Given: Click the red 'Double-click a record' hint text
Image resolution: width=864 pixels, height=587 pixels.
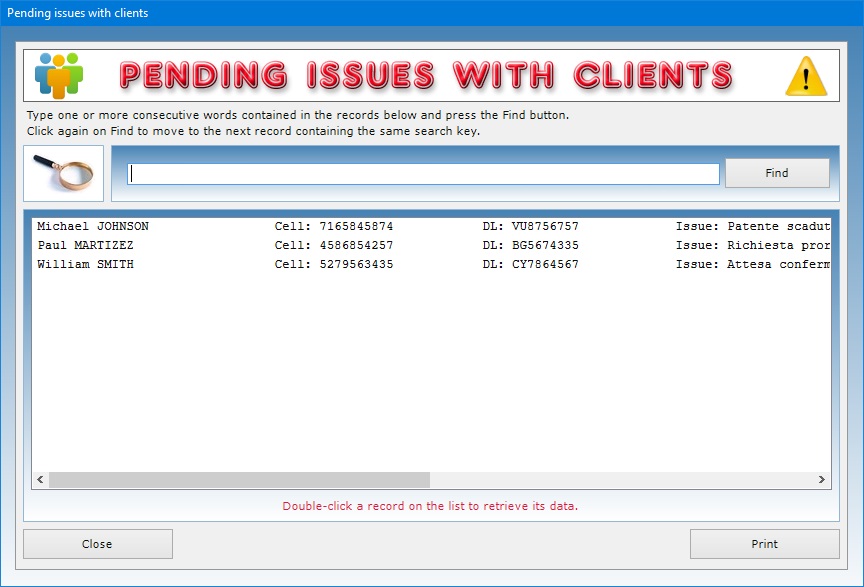Looking at the screenshot, I should pos(430,506).
